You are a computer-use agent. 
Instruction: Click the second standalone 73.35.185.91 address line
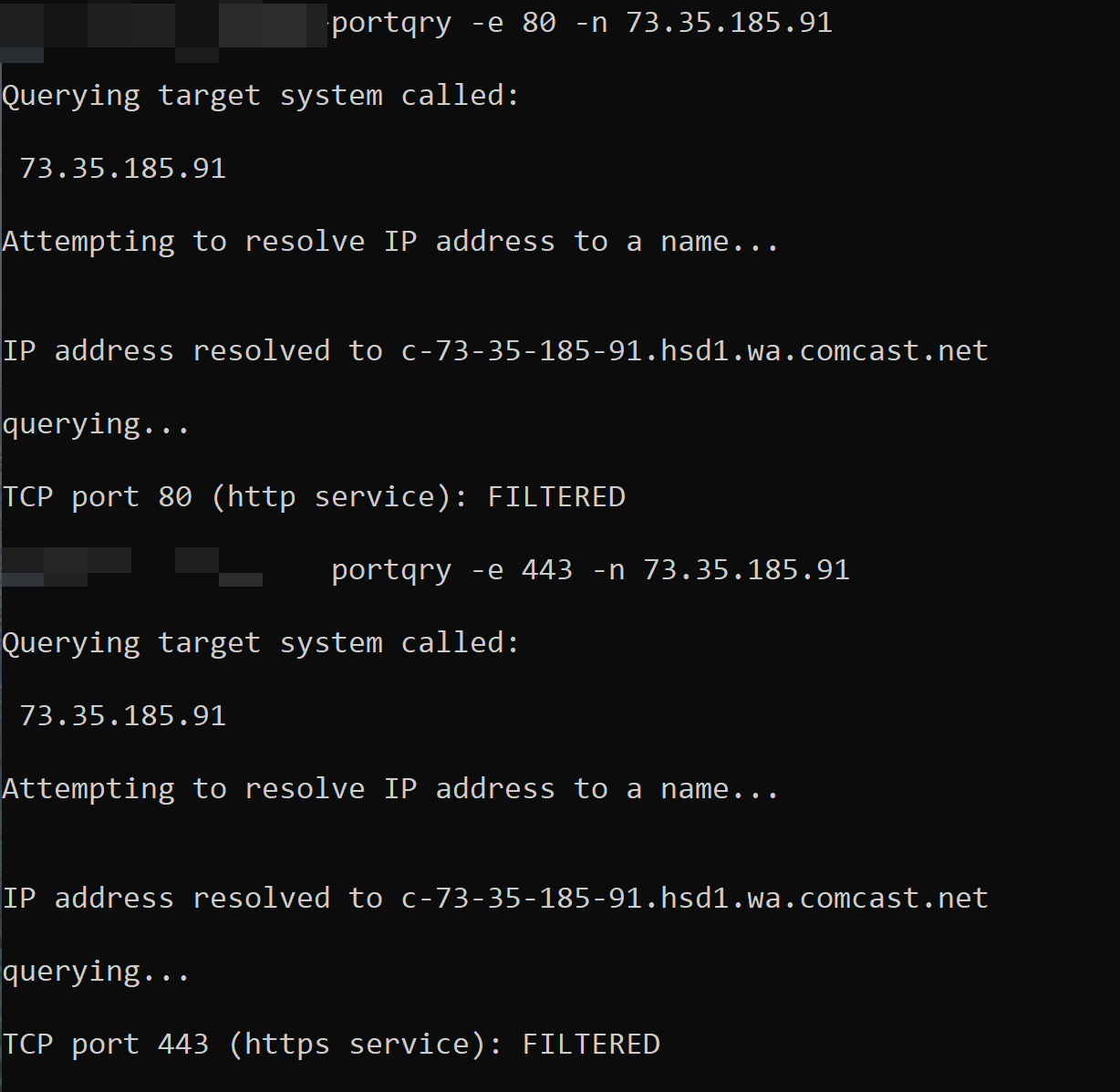pyautogui.click(x=122, y=716)
